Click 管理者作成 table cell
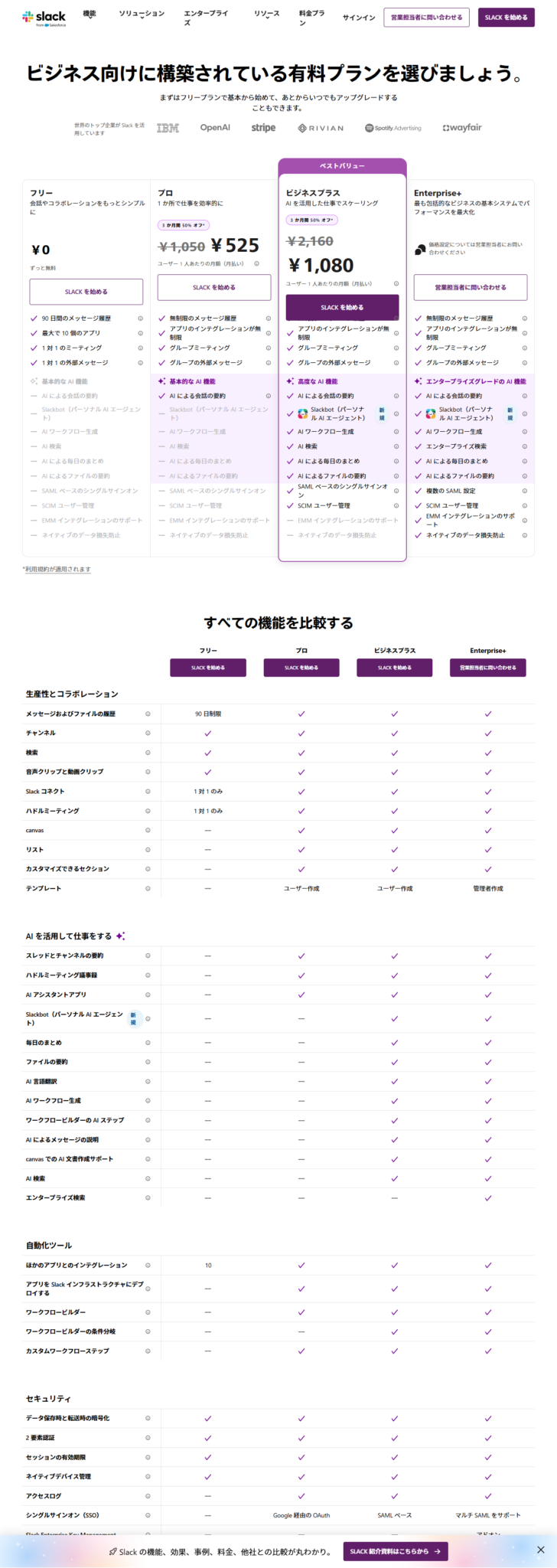This screenshot has height=1568, width=557. click(488, 888)
